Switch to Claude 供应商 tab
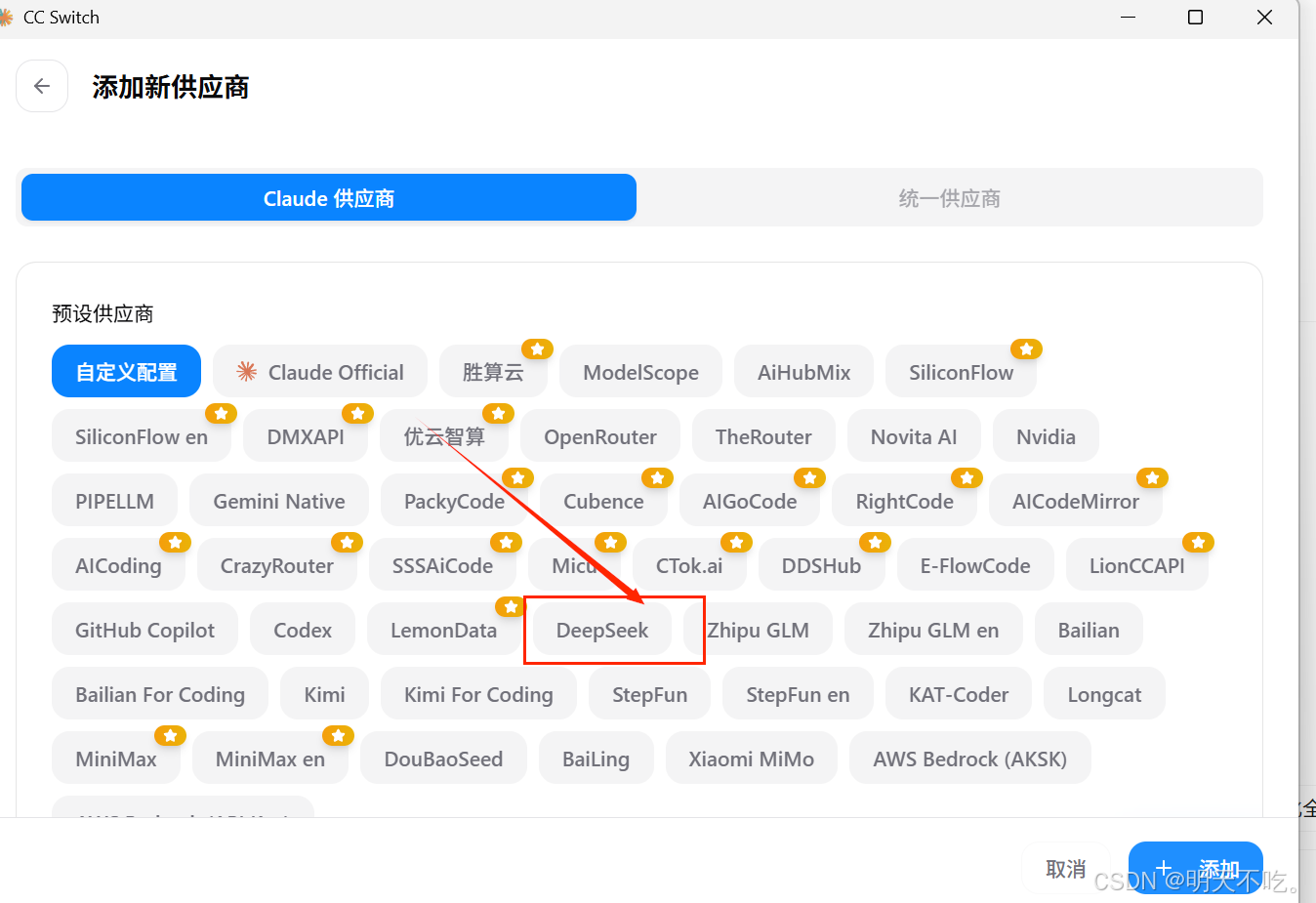This screenshot has width=1316, height=903. [329, 198]
